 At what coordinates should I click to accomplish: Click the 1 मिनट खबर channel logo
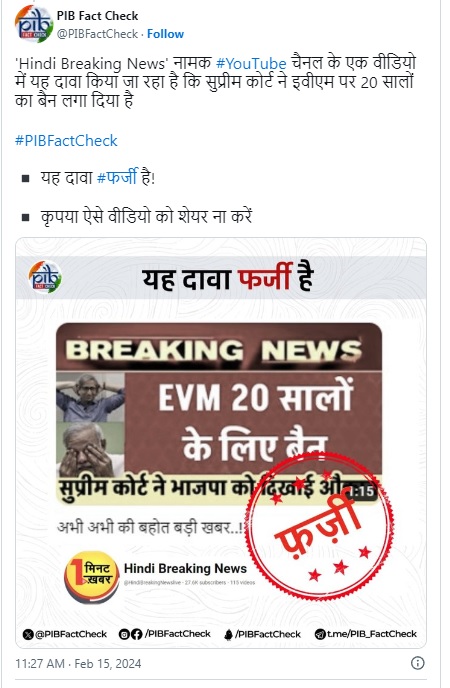[92, 576]
